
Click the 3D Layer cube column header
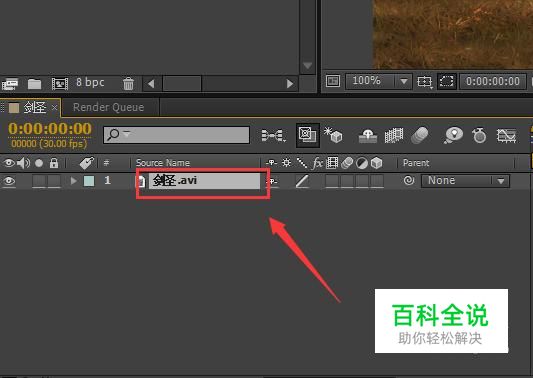point(377,163)
